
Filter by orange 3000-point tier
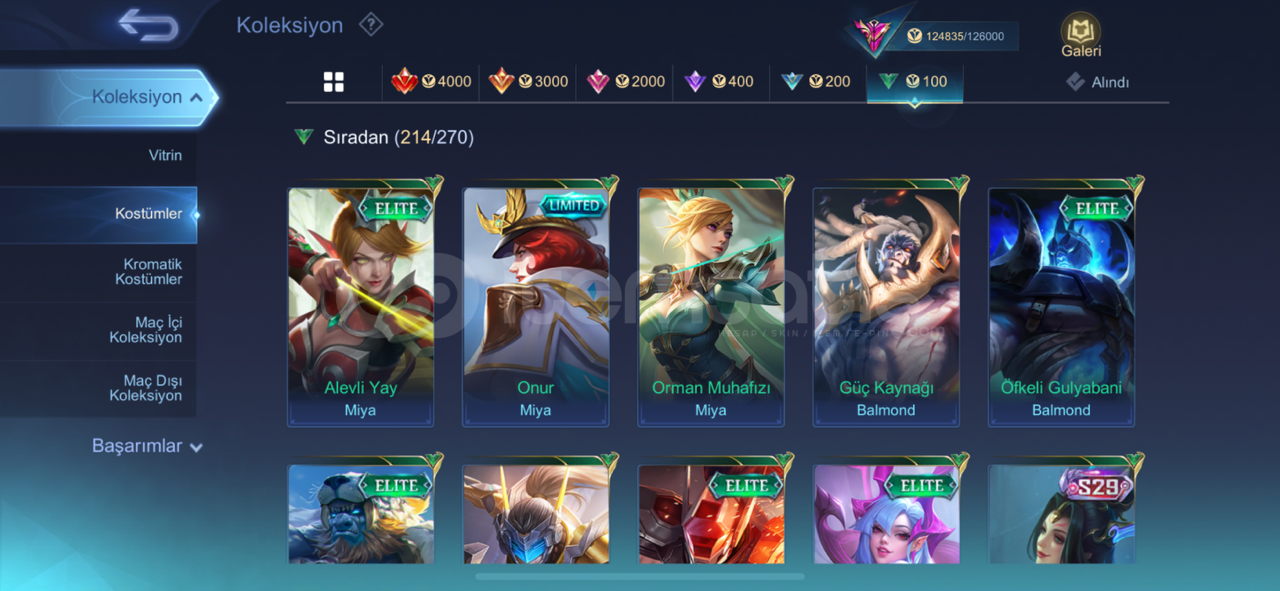(528, 81)
